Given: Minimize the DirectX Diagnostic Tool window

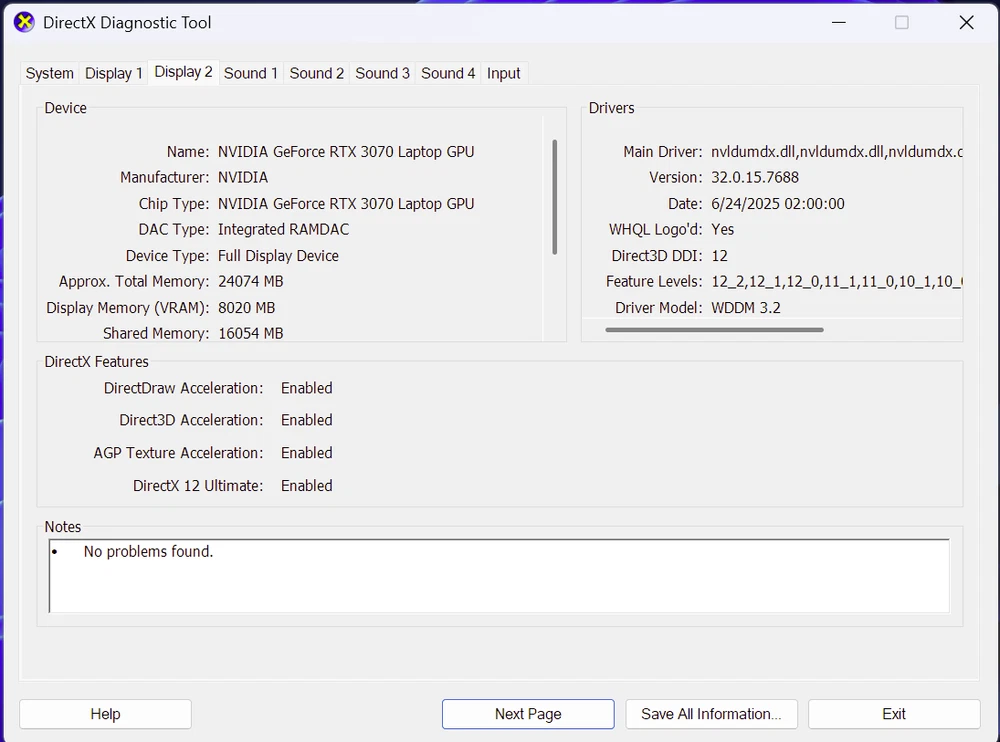Looking at the screenshot, I should coord(836,22).
